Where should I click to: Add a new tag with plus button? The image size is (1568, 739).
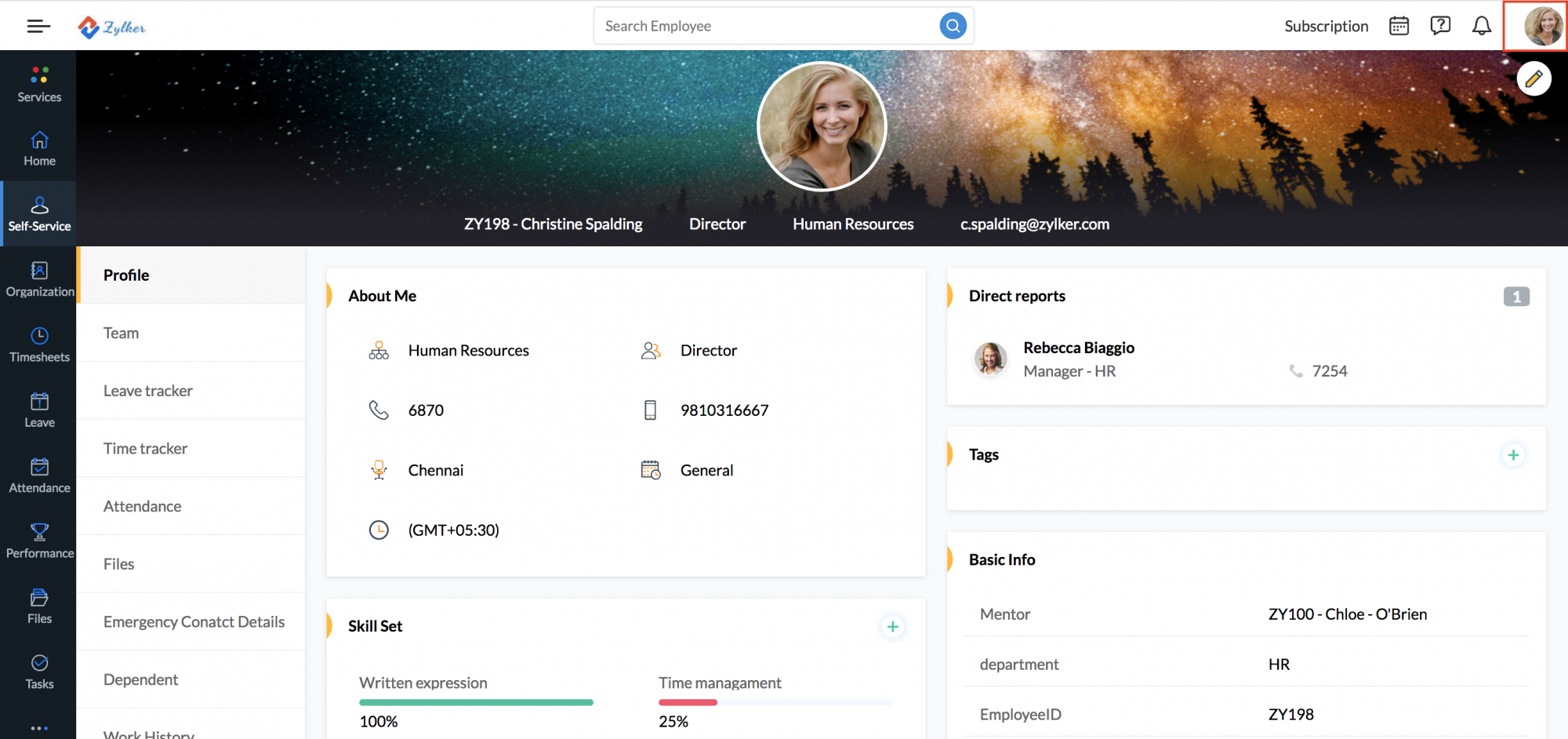(1513, 455)
